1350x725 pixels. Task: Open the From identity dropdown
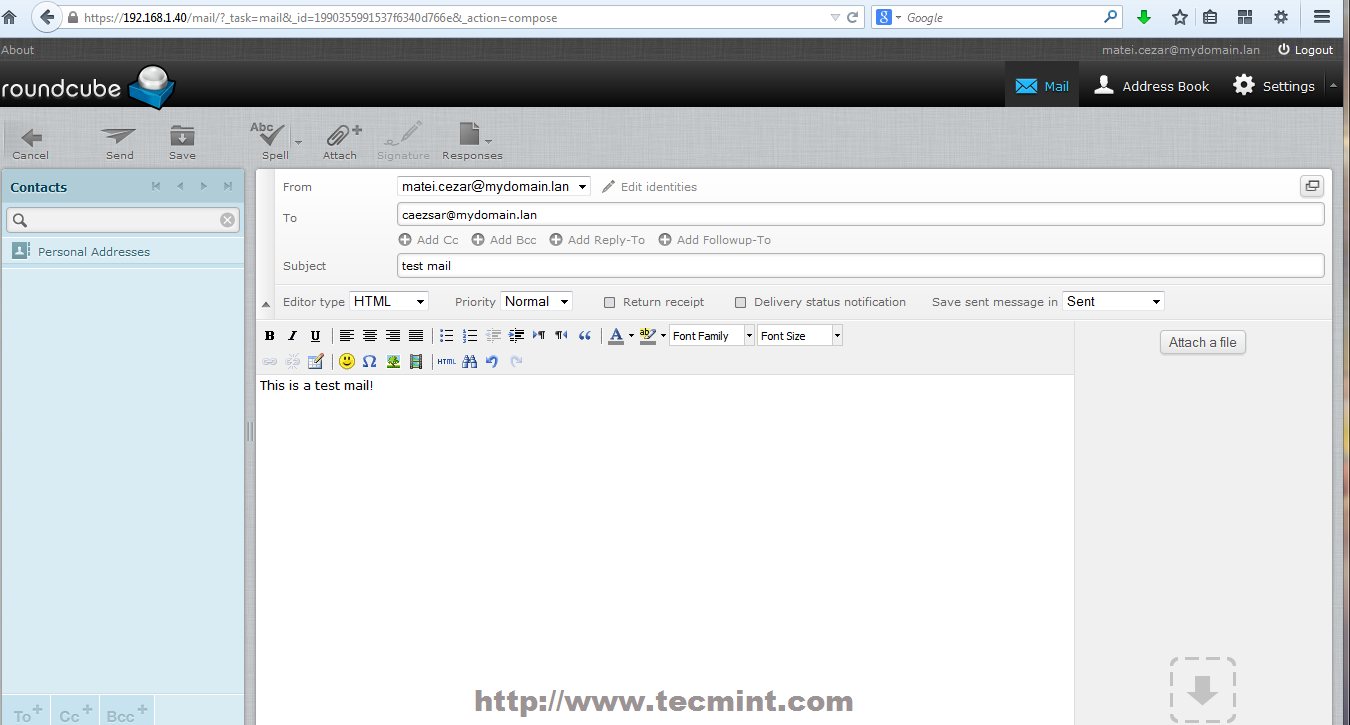click(x=494, y=186)
